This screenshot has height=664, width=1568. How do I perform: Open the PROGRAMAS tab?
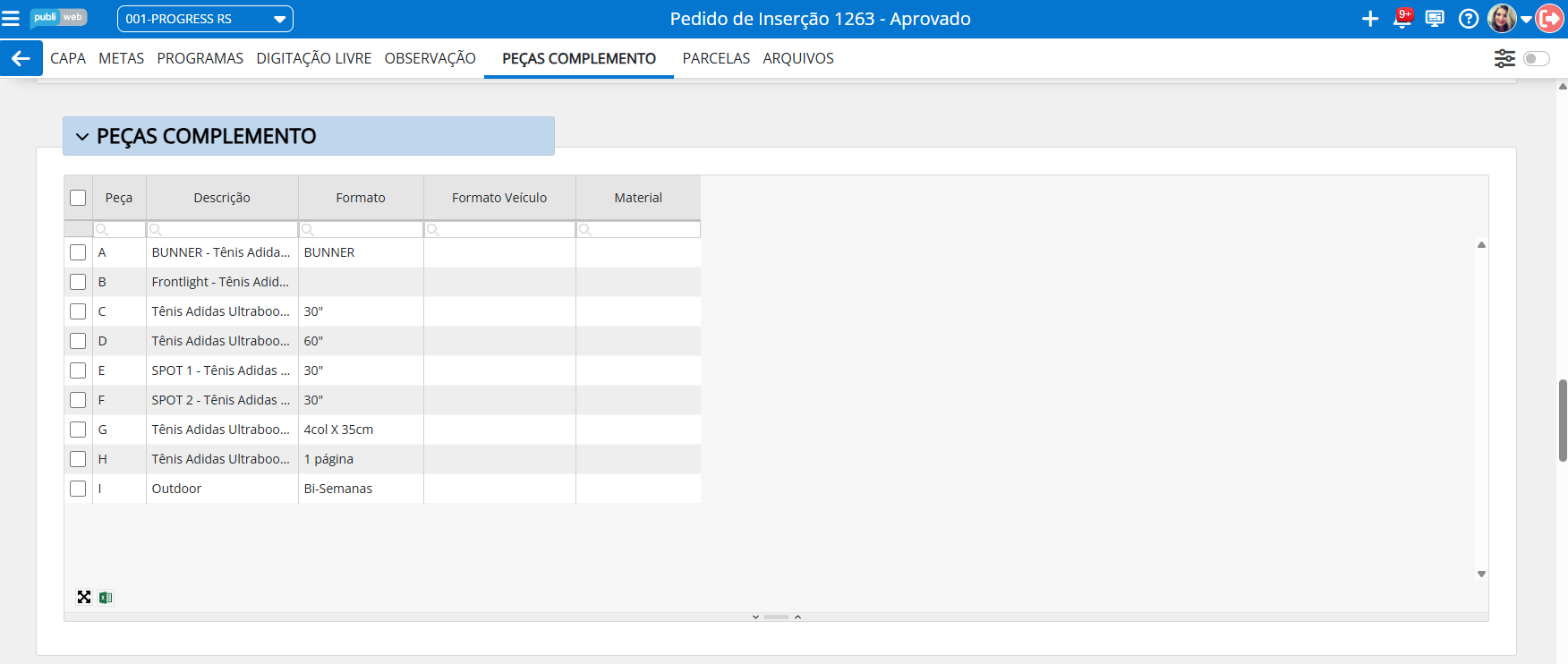(x=200, y=58)
